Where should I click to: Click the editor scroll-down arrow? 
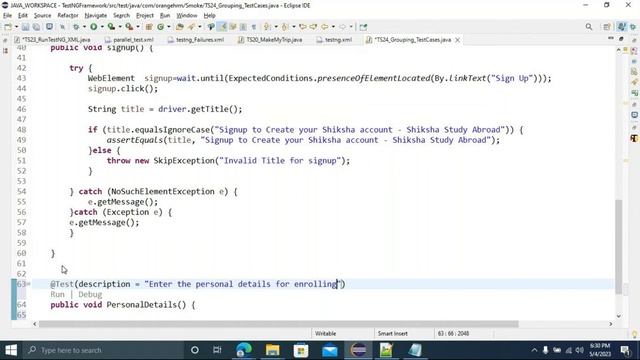coord(619,316)
